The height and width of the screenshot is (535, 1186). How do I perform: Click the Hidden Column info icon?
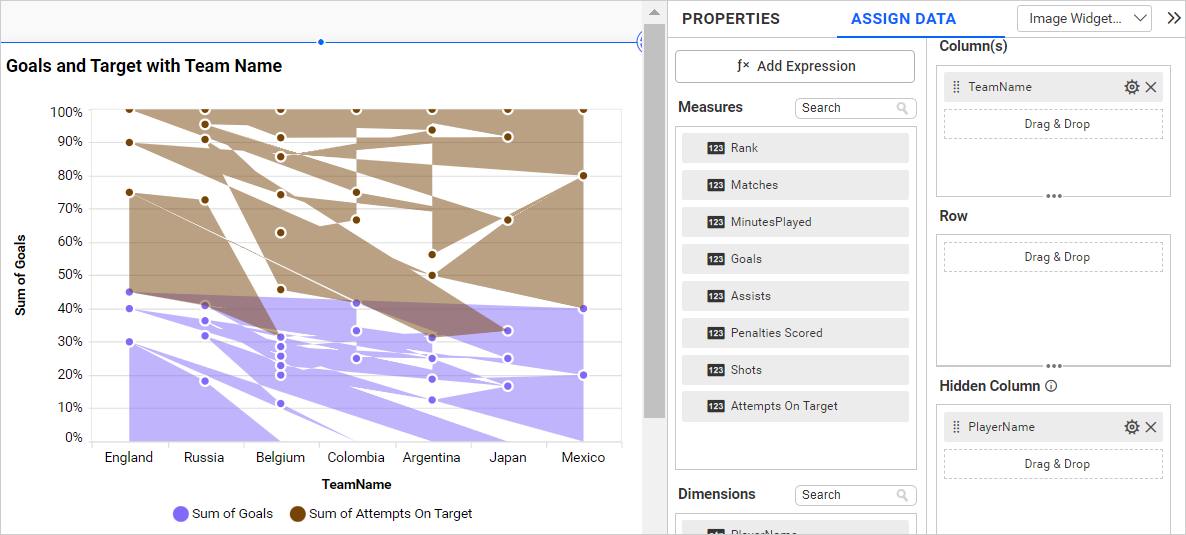(1051, 386)
